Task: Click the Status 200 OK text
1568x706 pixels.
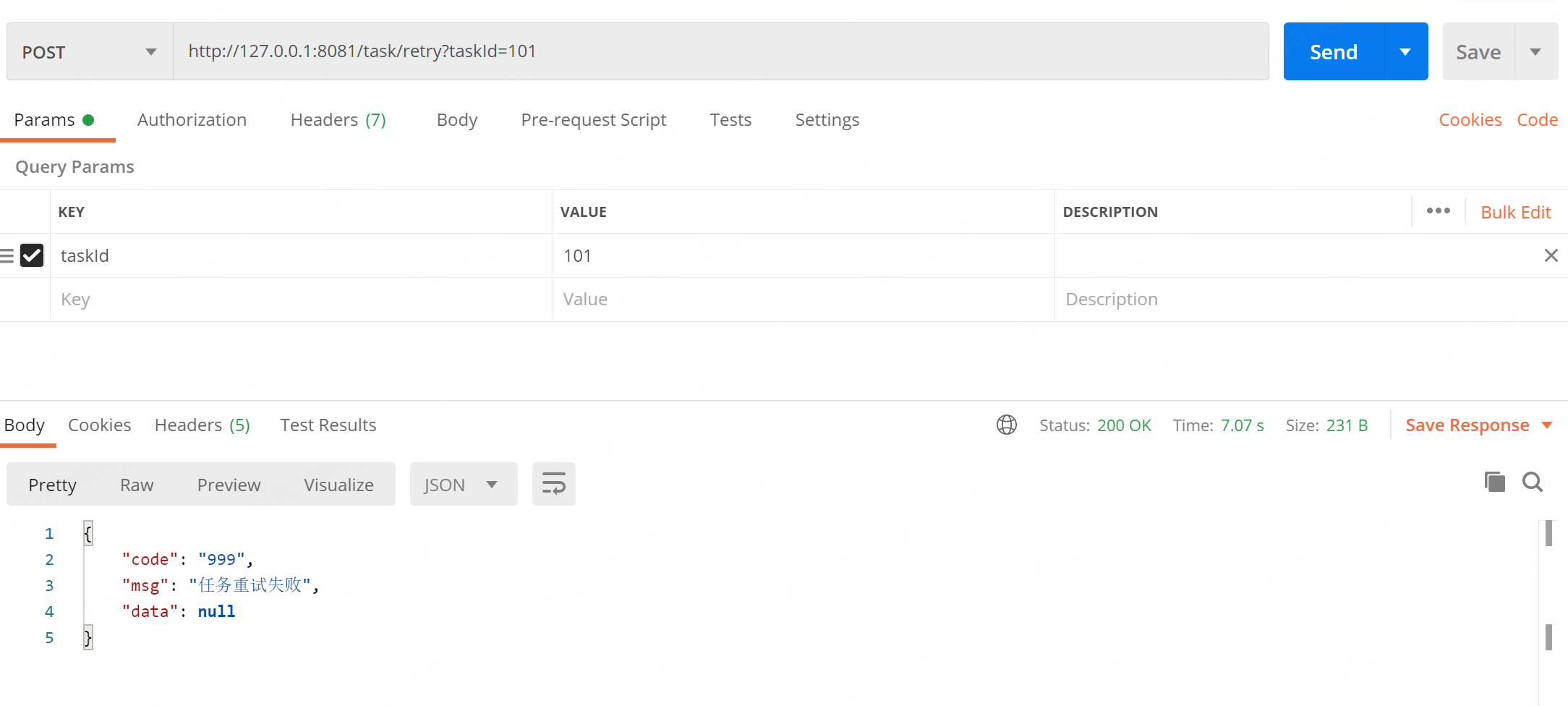Action: coord(1095,425)
